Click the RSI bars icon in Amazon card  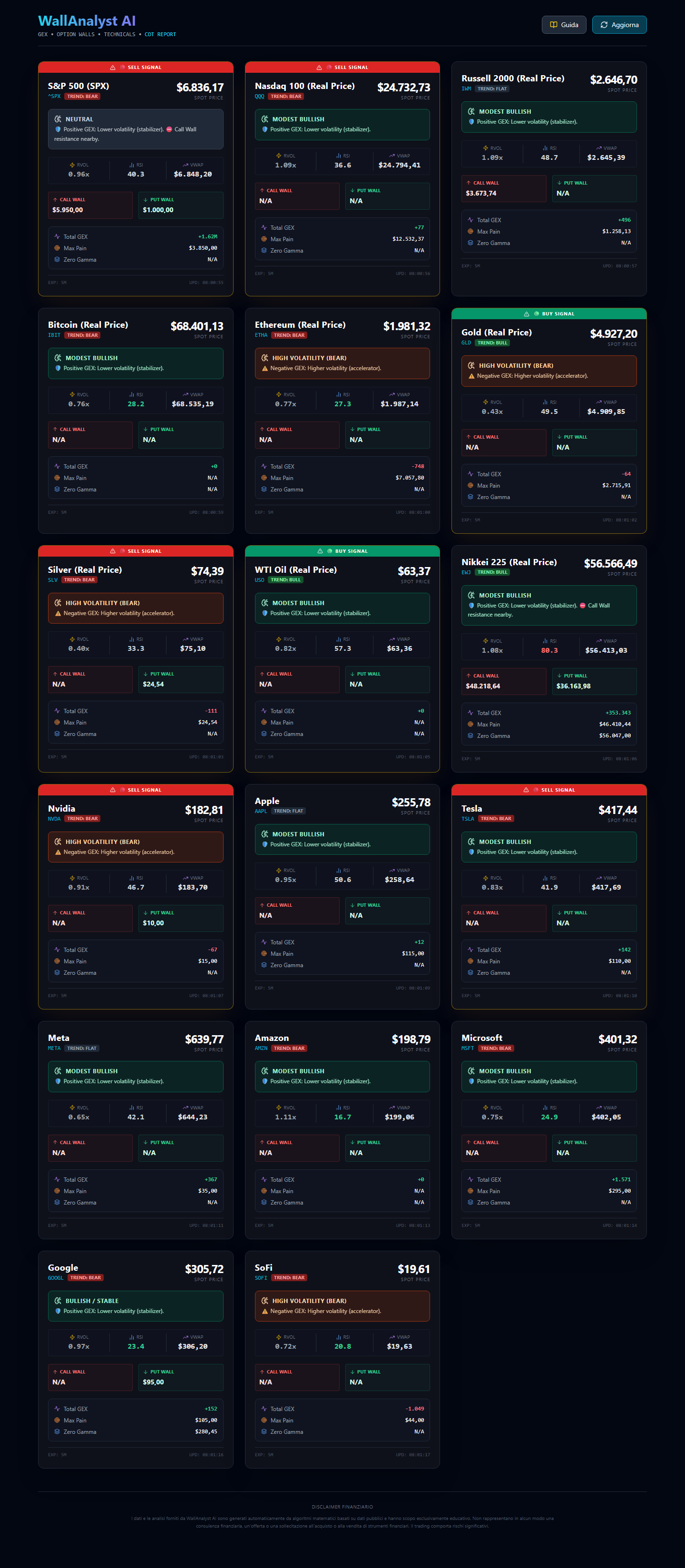click(x=339, y=1108)
